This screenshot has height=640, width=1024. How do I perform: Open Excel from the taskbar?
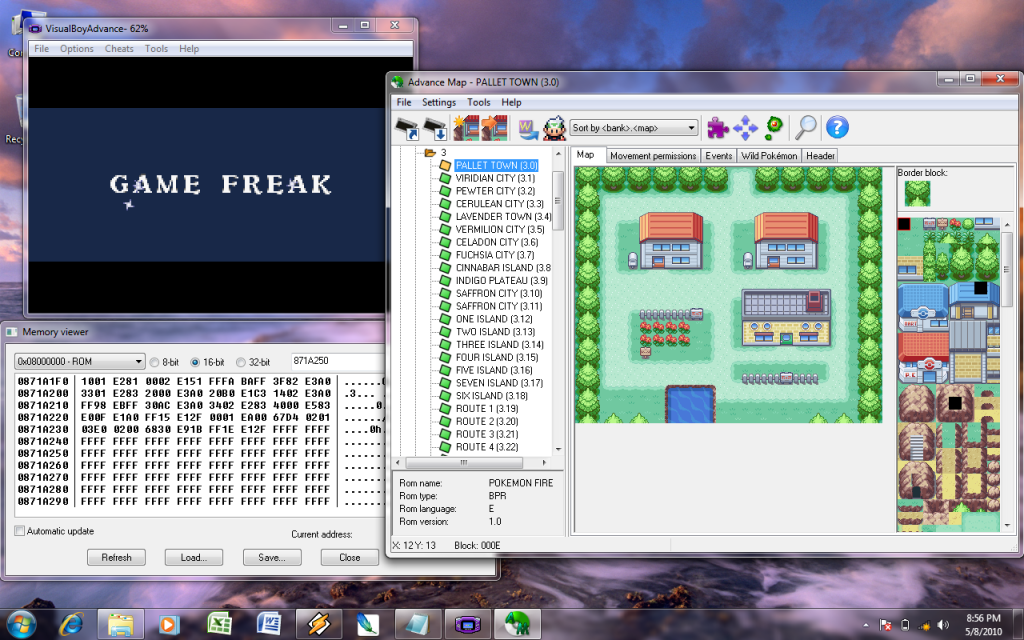(219, 624)
